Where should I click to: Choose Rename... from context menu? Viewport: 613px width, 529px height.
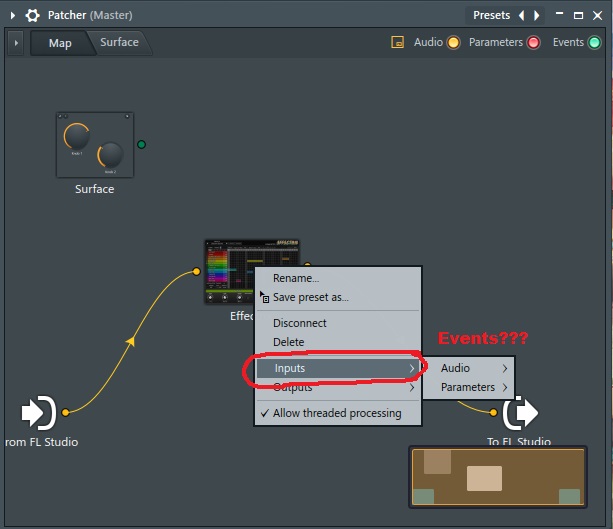click(338, 278)
